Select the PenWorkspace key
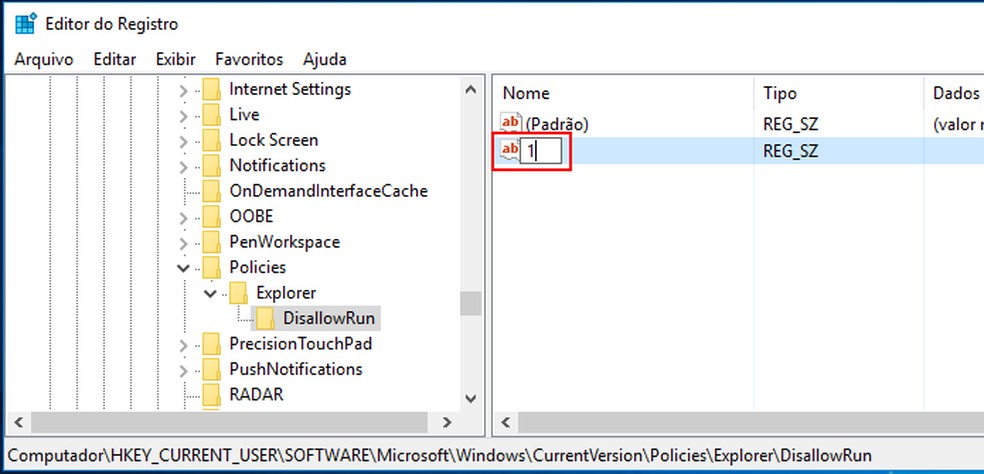This screenshot has width=984, height=474. point(284,242)
